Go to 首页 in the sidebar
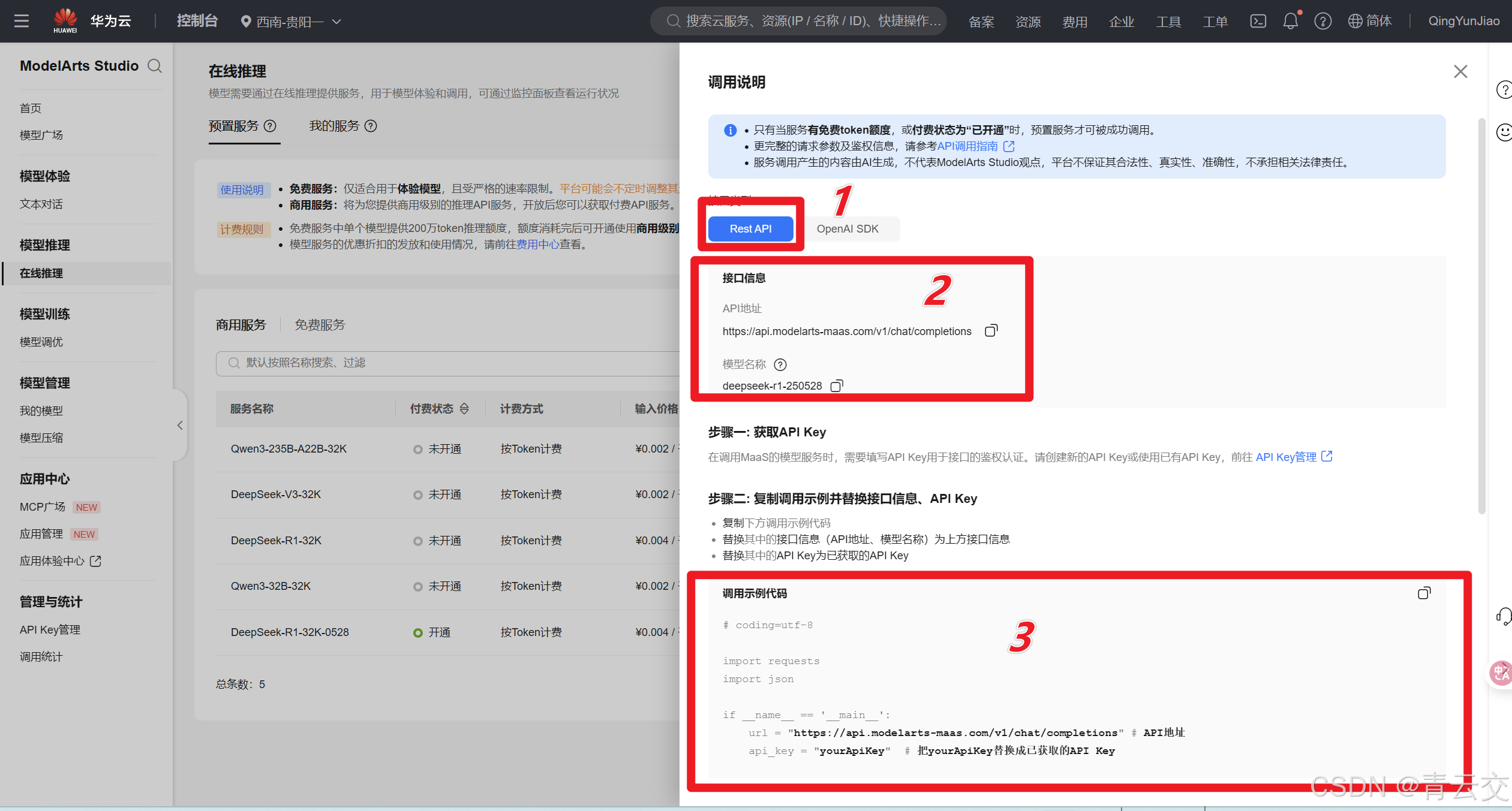 point(31,108)
